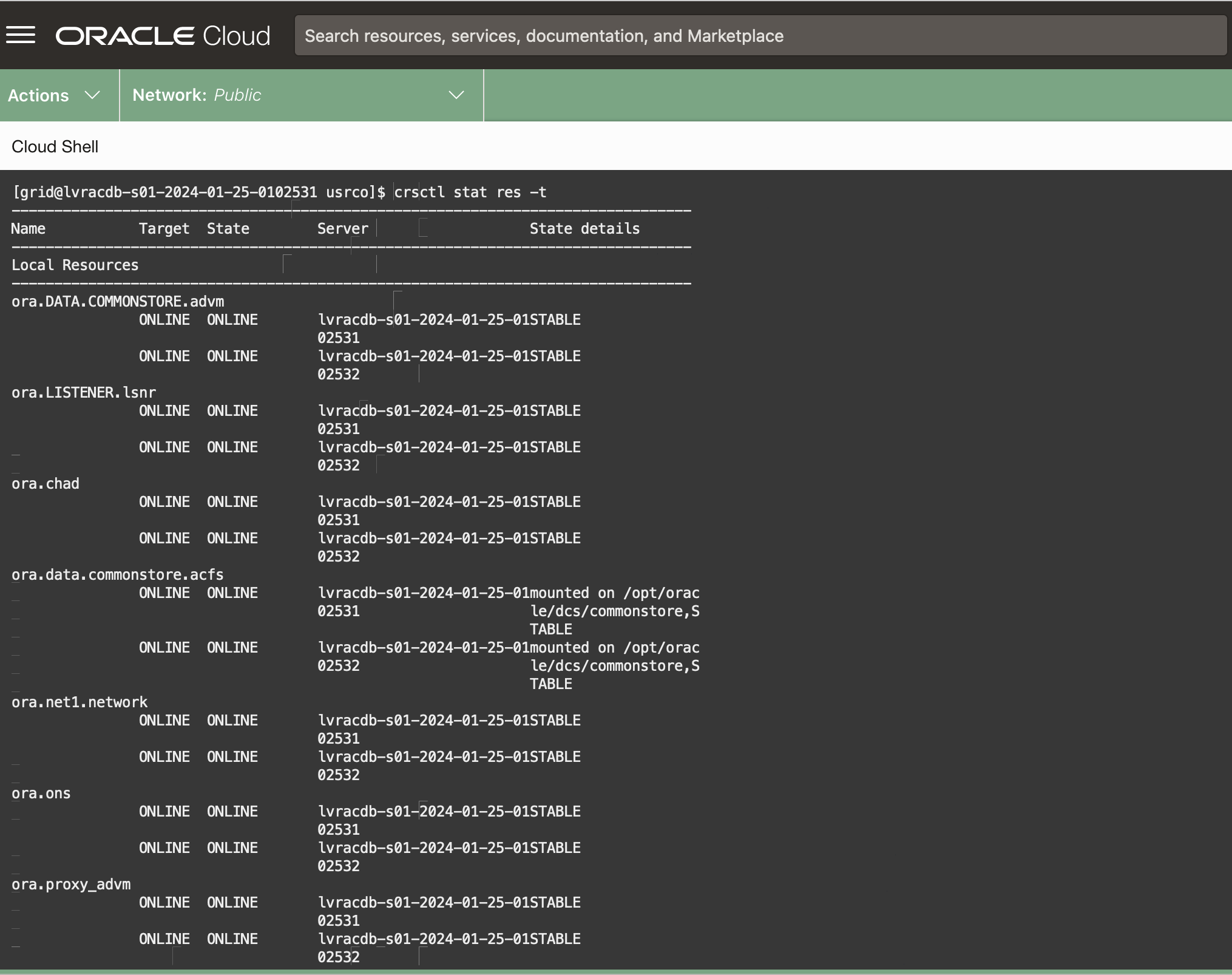Click the Cloud Shell title label
Viewport: 1232px width, 975px height.
55,146
